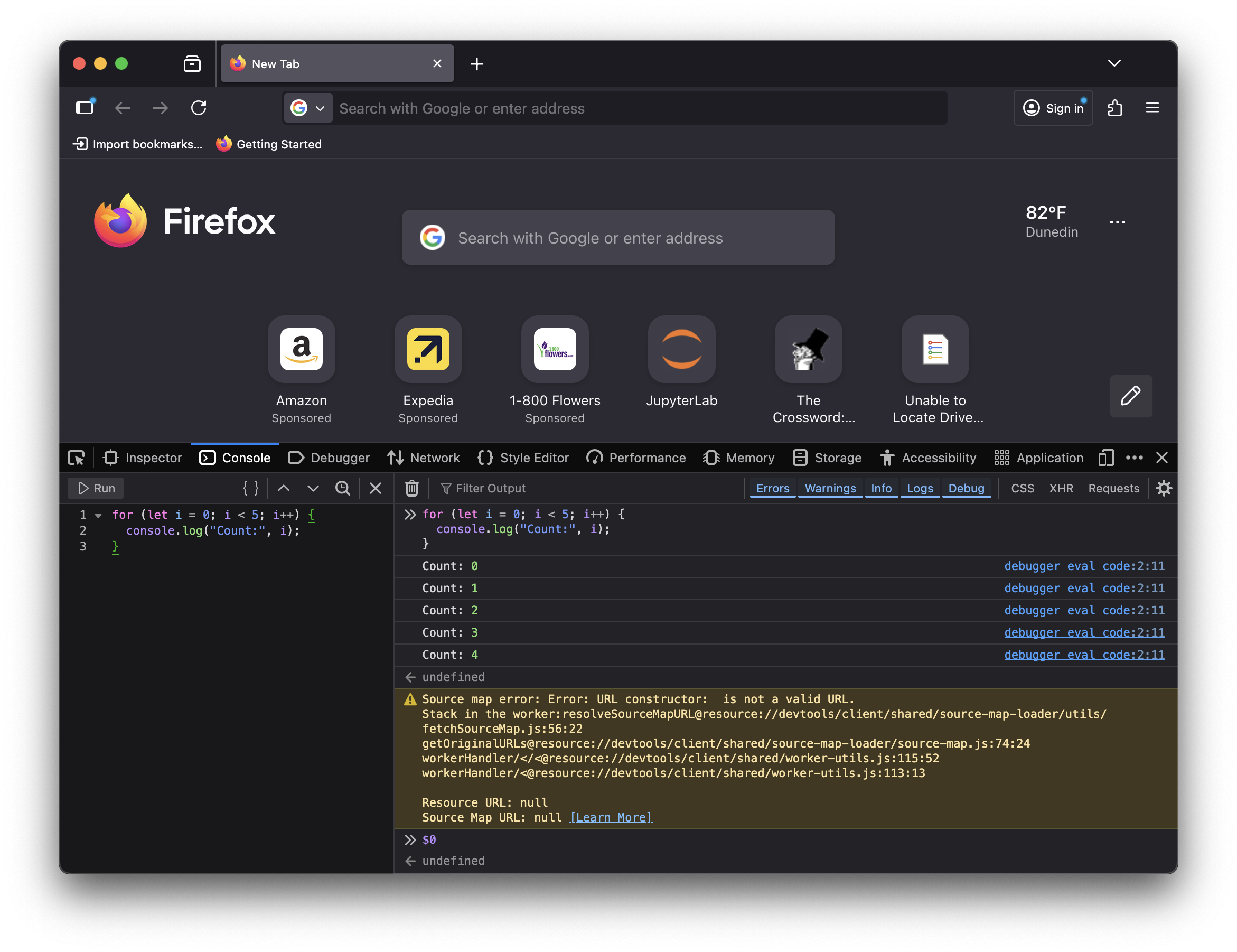Click the Run button in editor
The image size is (1237, 952).
[96, 488]
